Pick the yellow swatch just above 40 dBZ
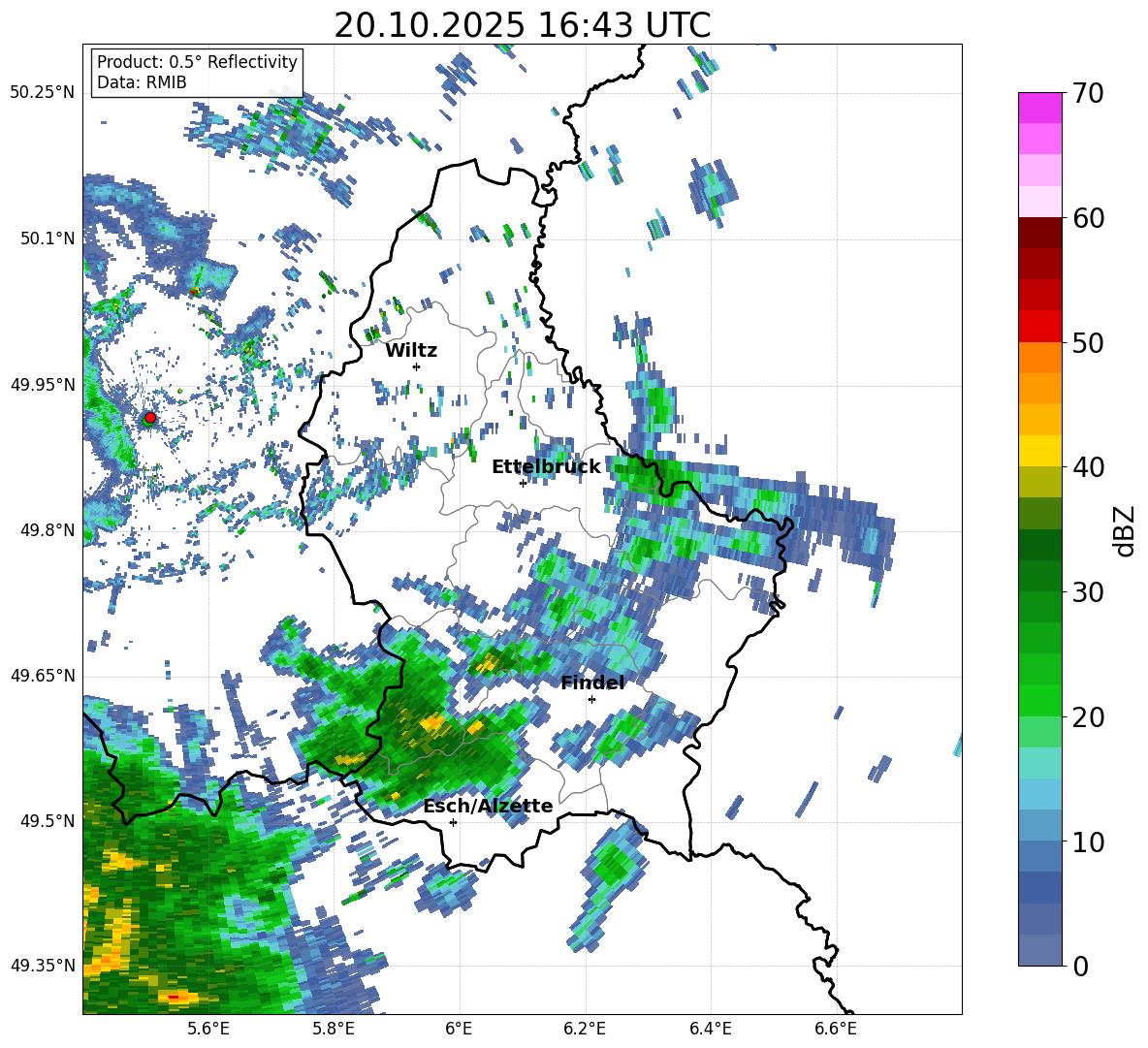The width and height of the screenshot is (1148, 1048). click(1039, 451)
